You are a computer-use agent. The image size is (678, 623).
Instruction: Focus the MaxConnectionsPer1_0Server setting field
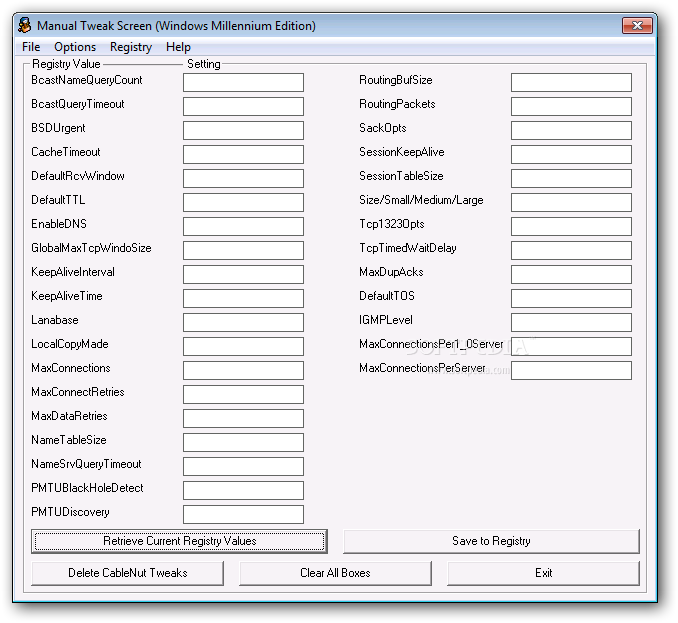pos(571,346)
